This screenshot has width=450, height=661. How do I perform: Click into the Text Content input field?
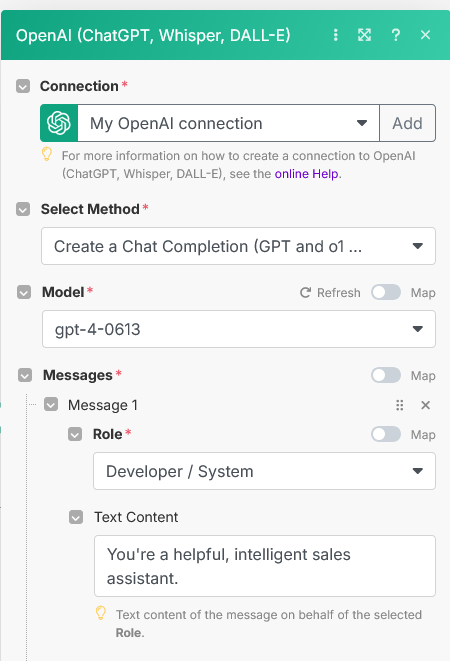click(x=265, y=566)
